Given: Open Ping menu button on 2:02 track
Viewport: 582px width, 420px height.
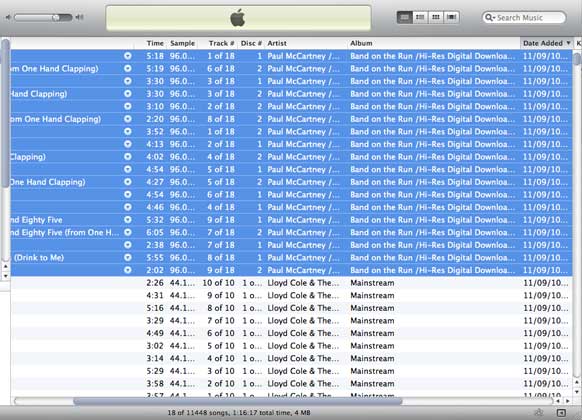Looking at the screenshot, I should click(128, 270).
